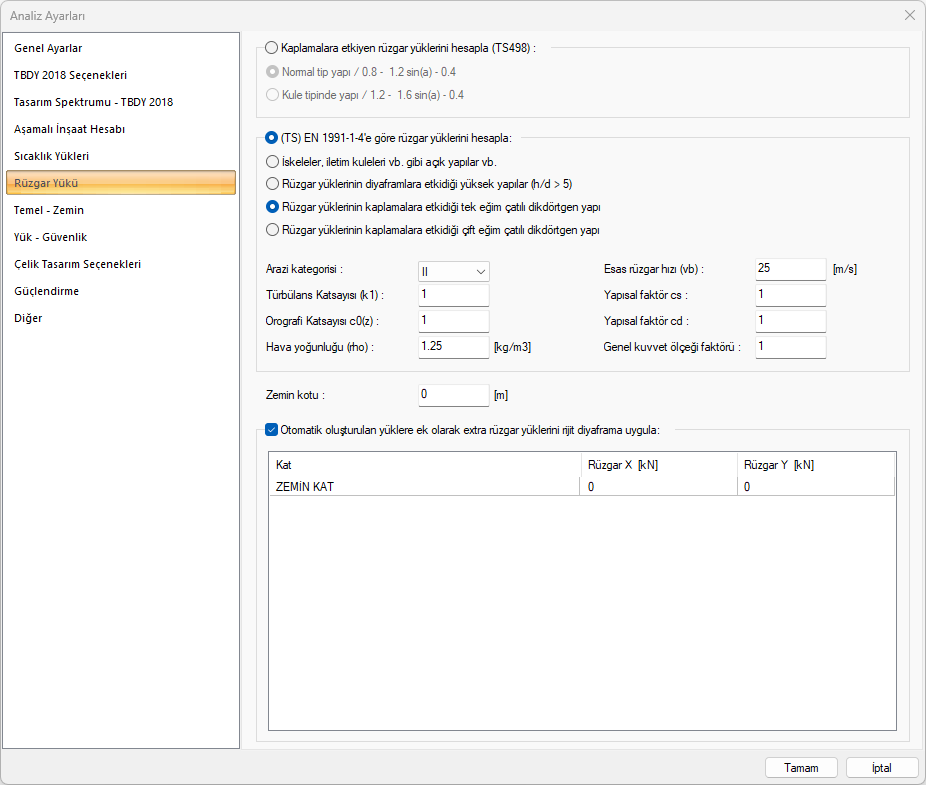Go to Tasarım Spektrumu - TBDY 2018

pos(93,102)
